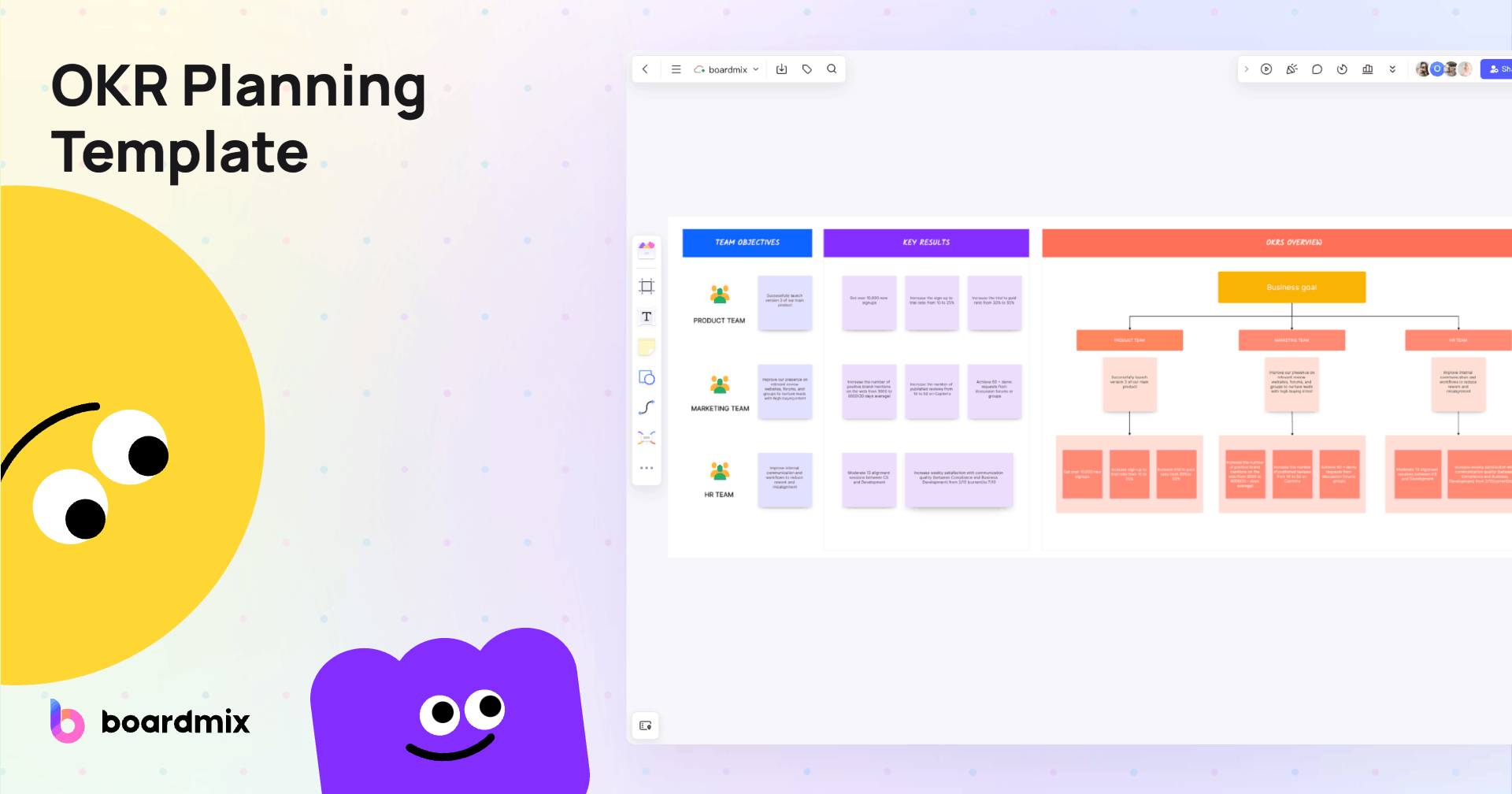Select the Sticky note tool
Screen dimensions: 1512x794
[647, 347]
